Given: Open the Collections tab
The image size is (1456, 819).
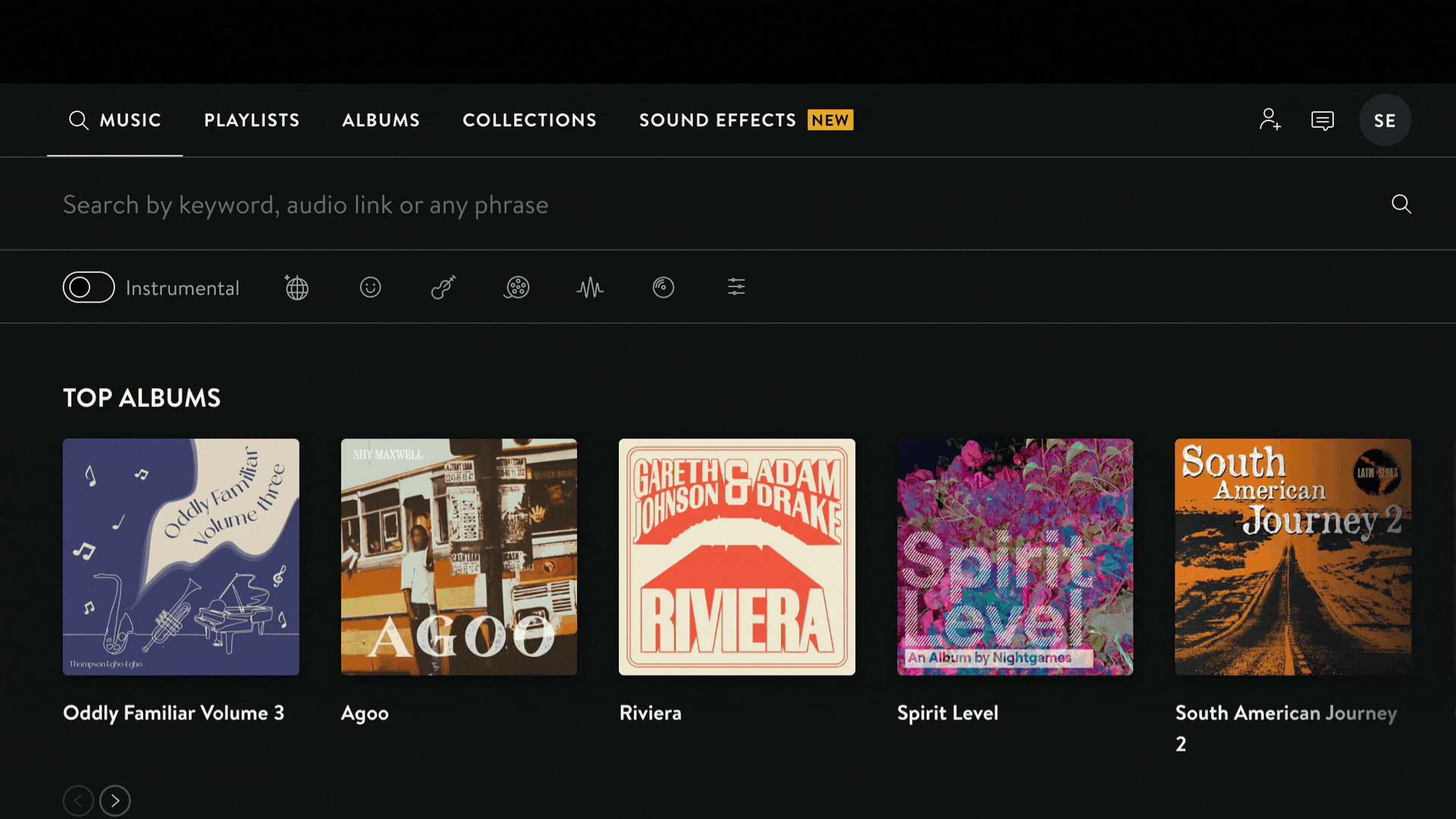Looking at the screenshot, I should point(529,120).
